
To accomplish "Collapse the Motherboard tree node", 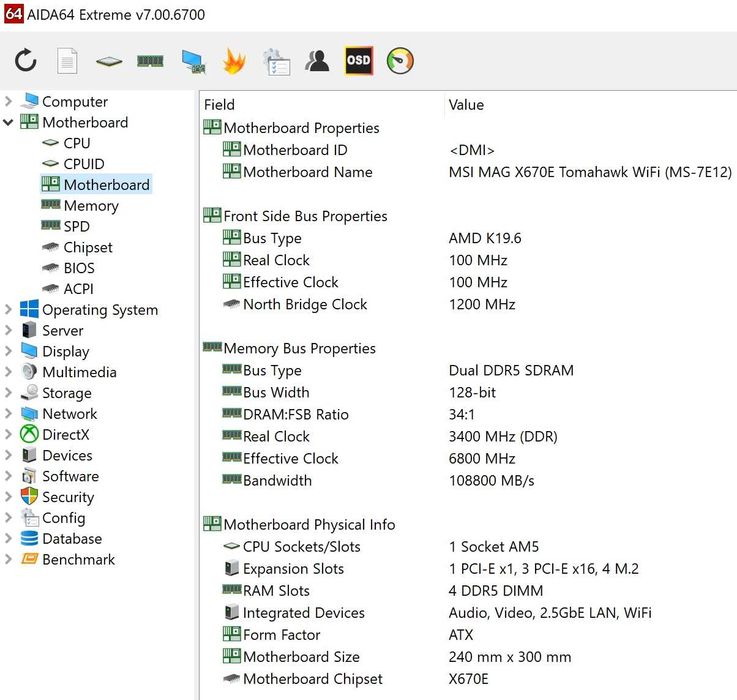I will (8, 122).
